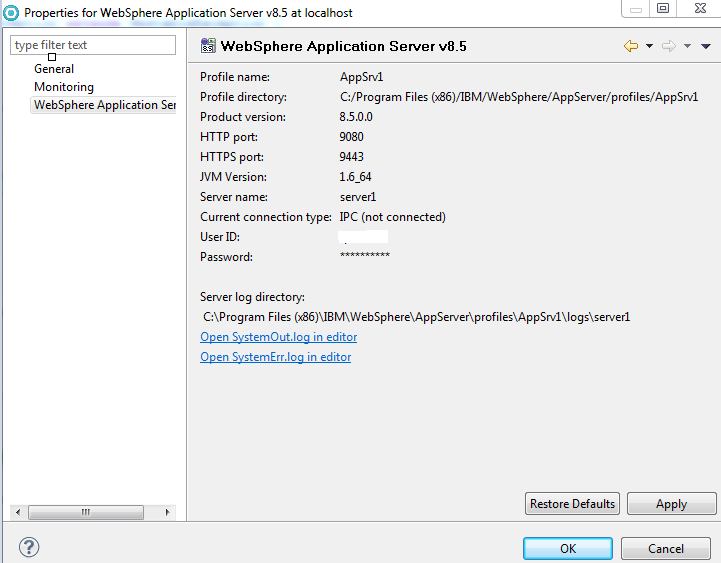Select General in the properties tree
The image size is (721, 563).
click(x=54, y=69)
